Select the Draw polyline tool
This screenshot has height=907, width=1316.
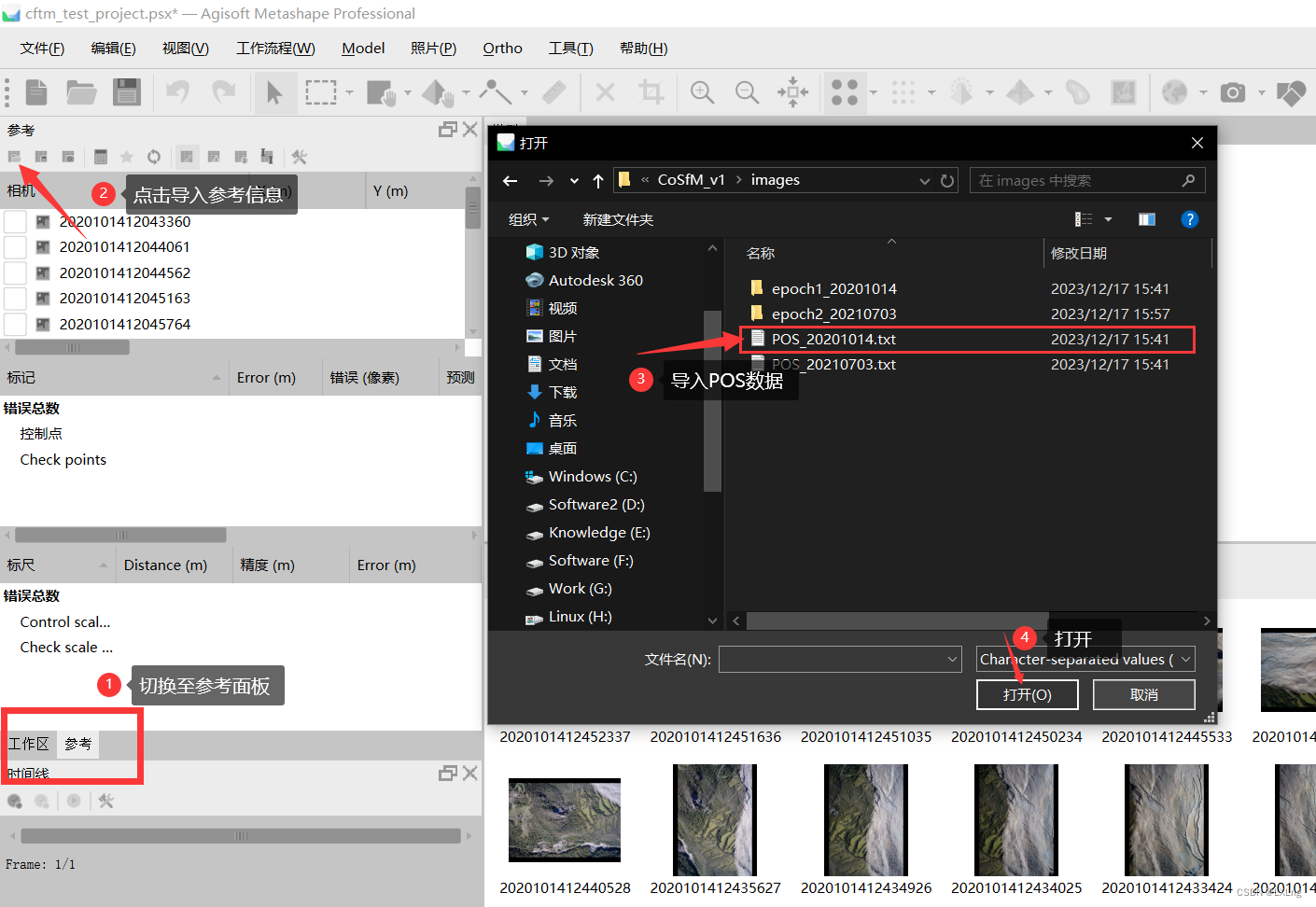496,91
